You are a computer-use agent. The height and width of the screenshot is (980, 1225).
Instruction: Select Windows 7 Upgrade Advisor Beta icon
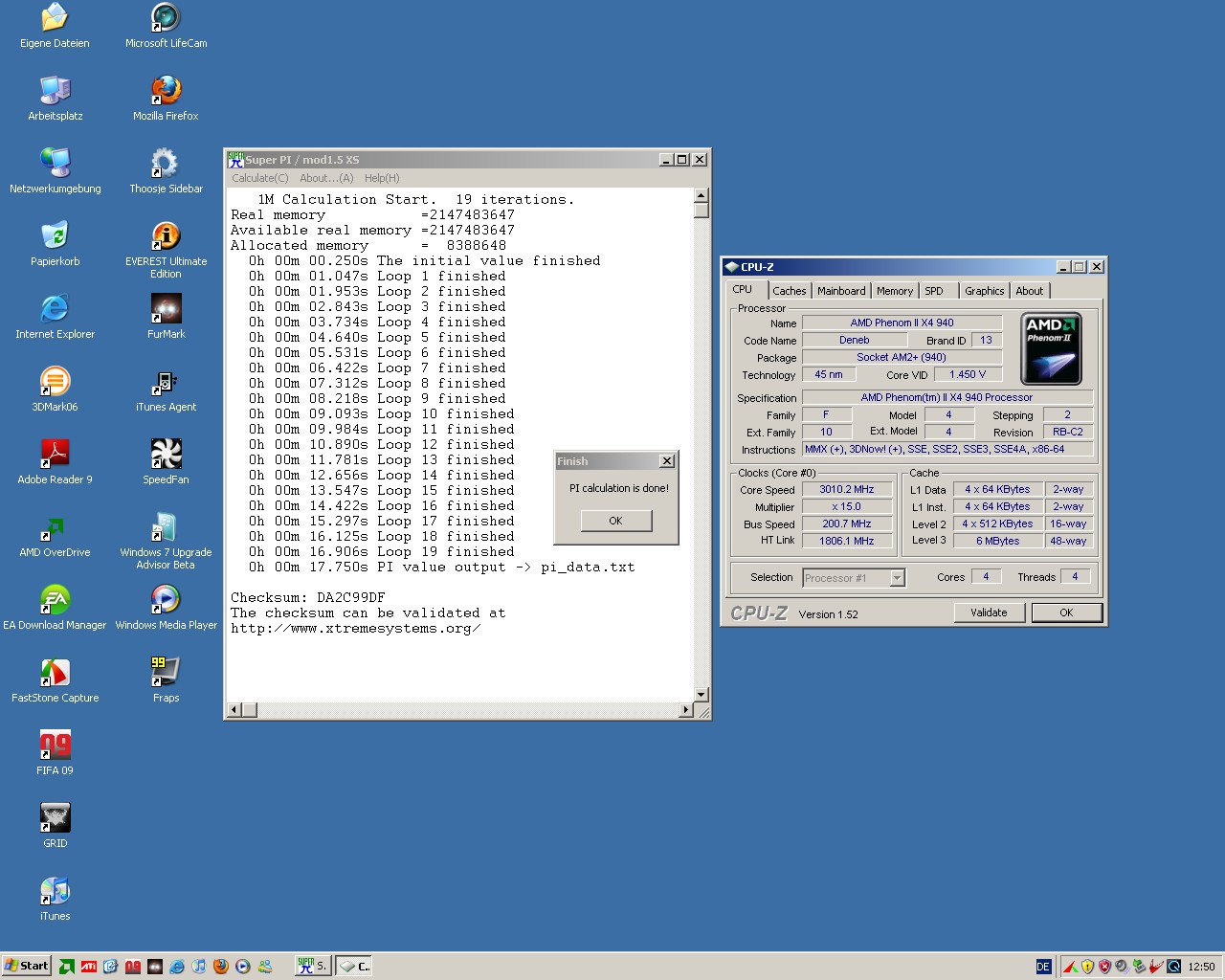tap(166, 541)
